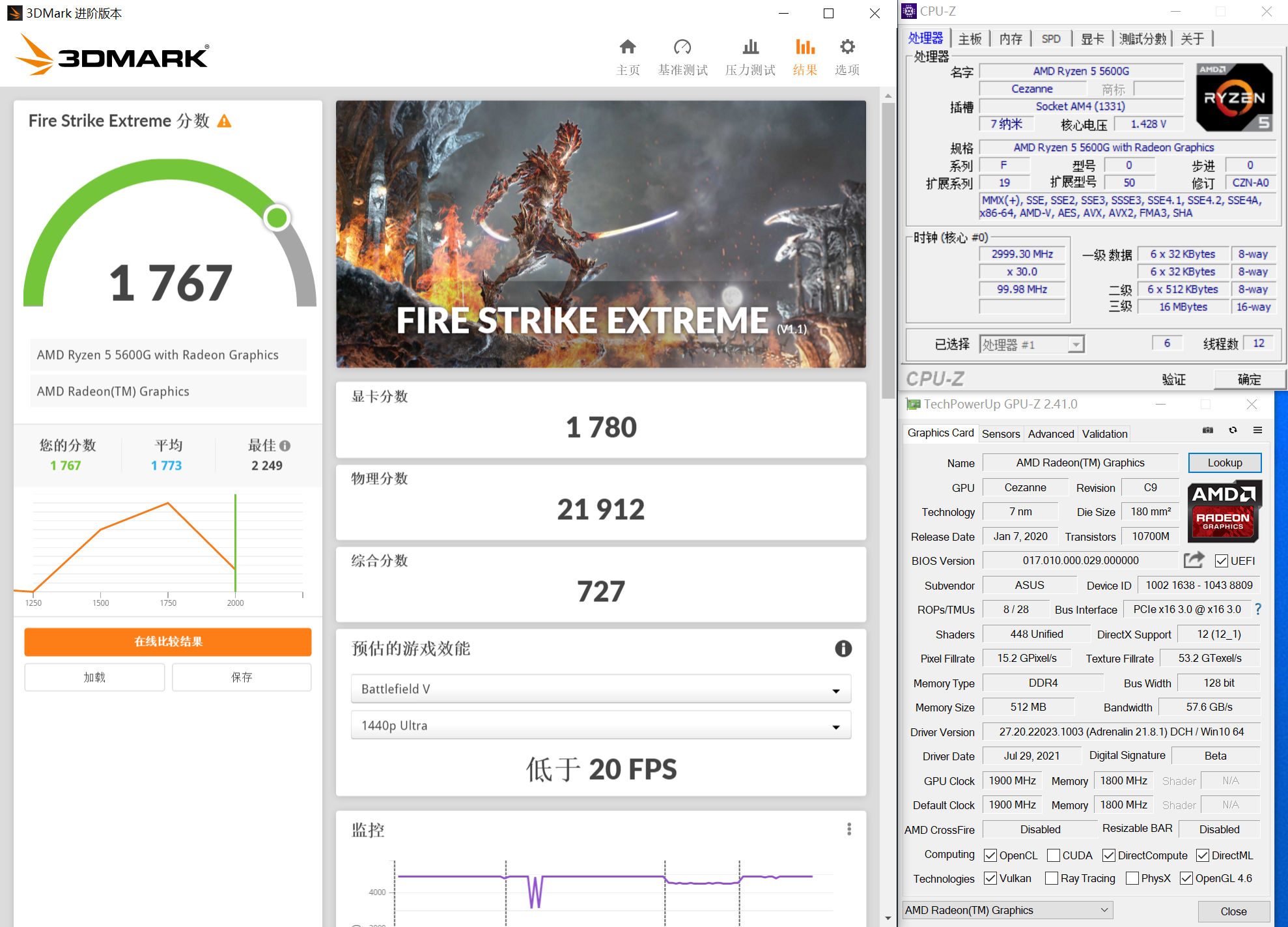Switch to CPU-Z 处理器 tab
The height and width of the screenshot is (927, 1288).
pos(926,38)
